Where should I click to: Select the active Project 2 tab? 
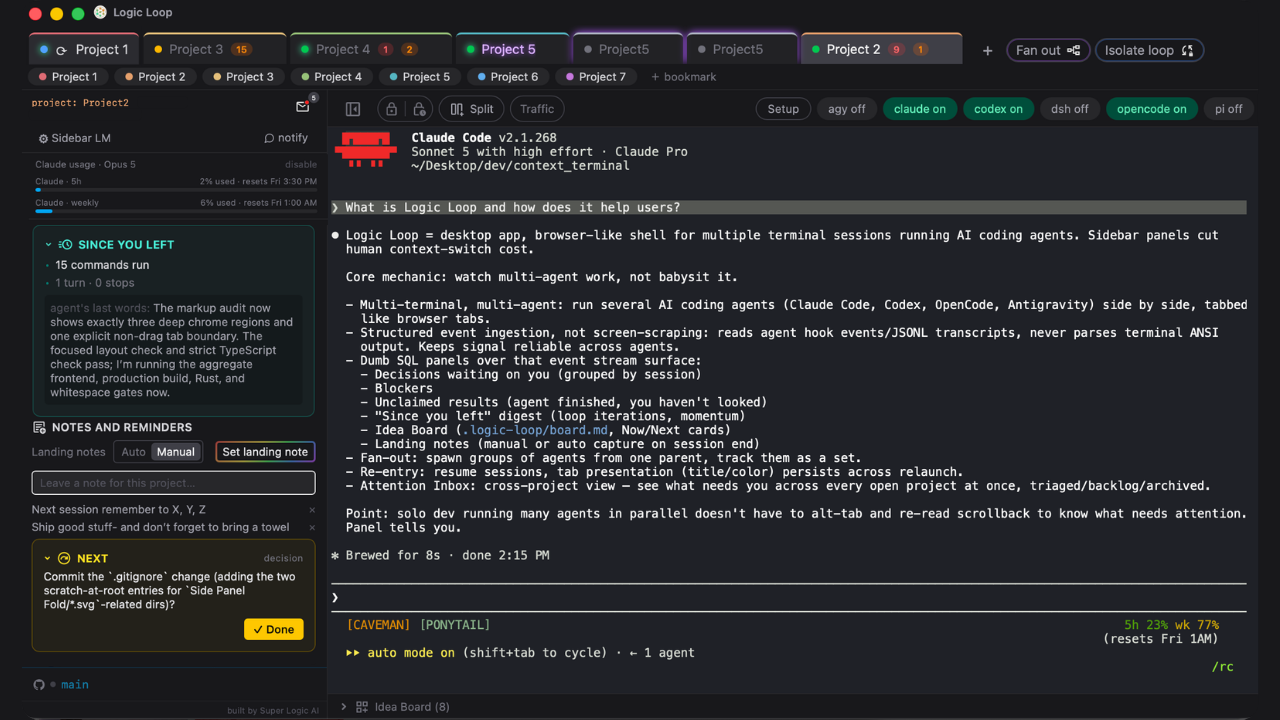click(x=881, y=49)
